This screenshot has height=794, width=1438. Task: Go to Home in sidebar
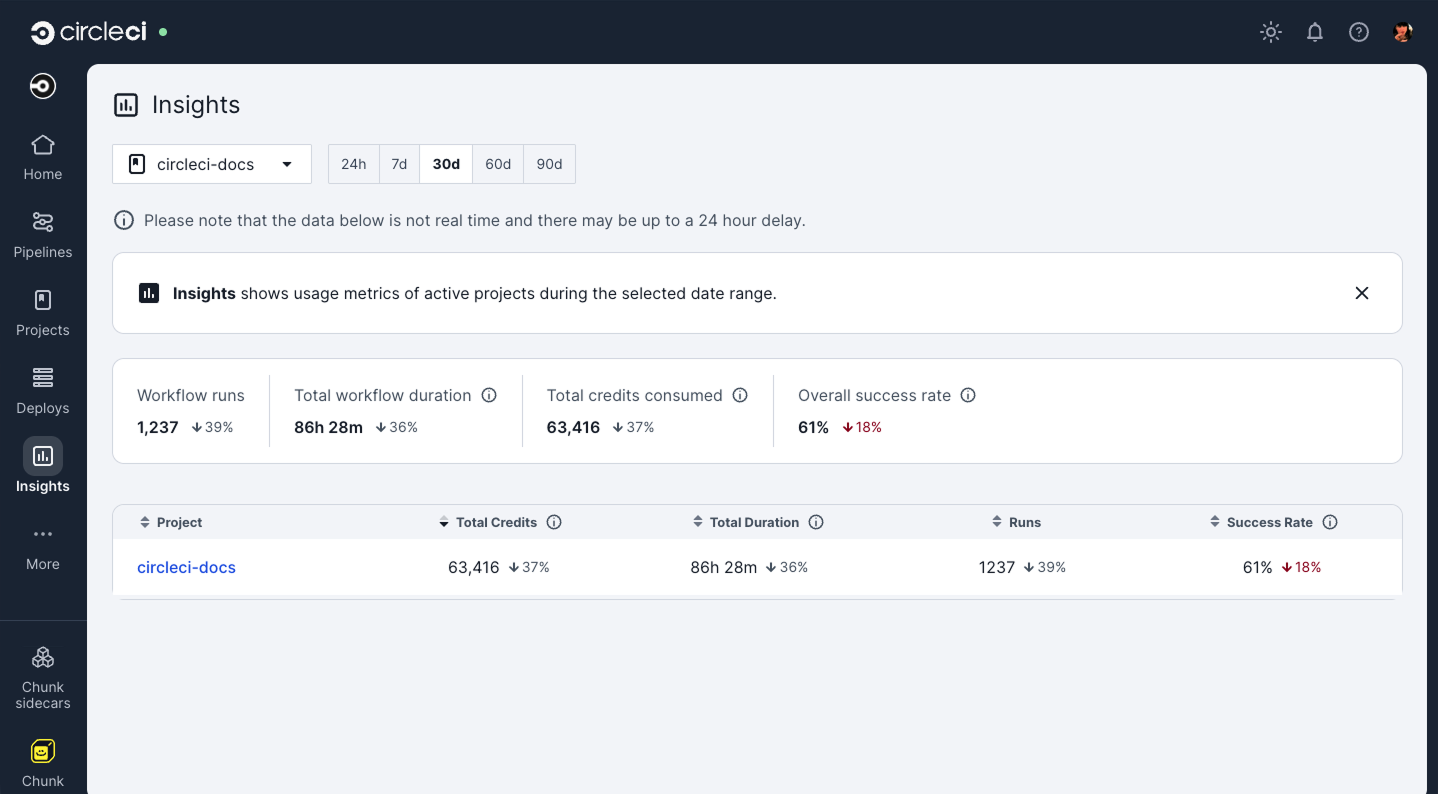pyautogui.click(x=43, y=158)
